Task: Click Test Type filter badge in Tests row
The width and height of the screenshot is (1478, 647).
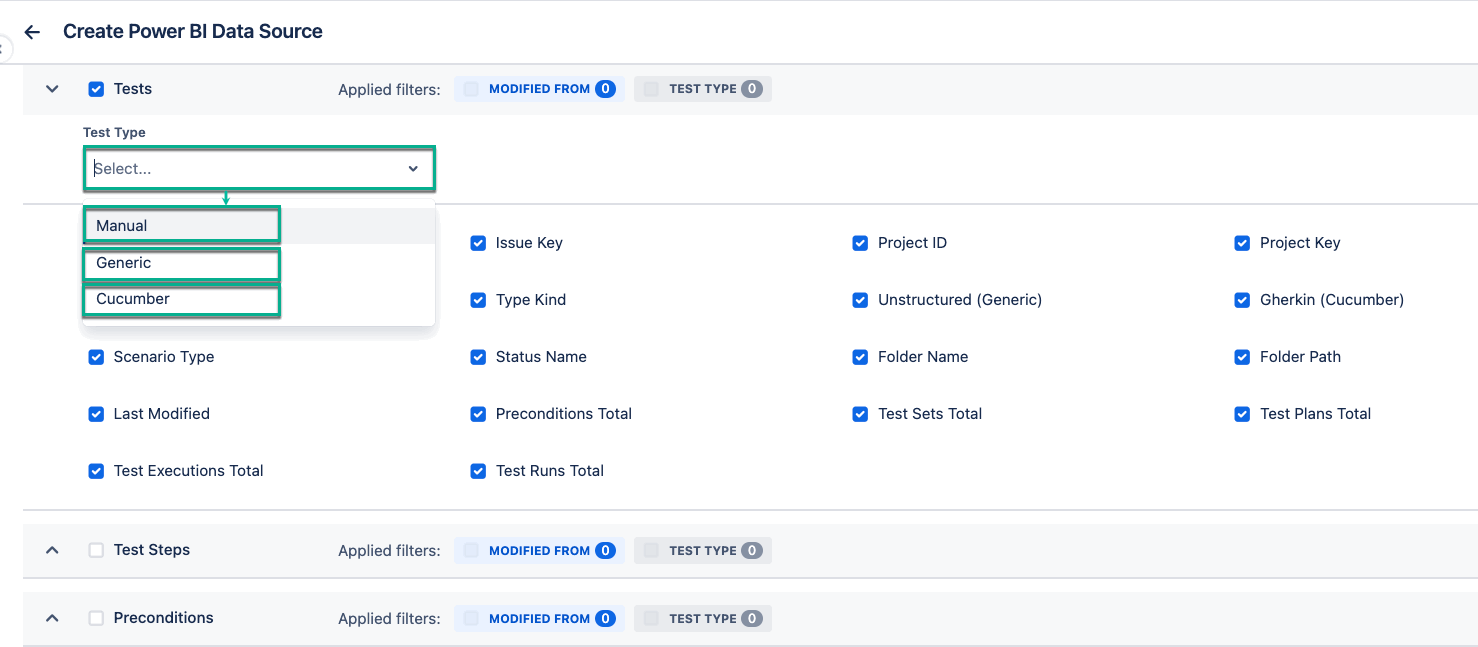Action: click(x=702, y=89)
